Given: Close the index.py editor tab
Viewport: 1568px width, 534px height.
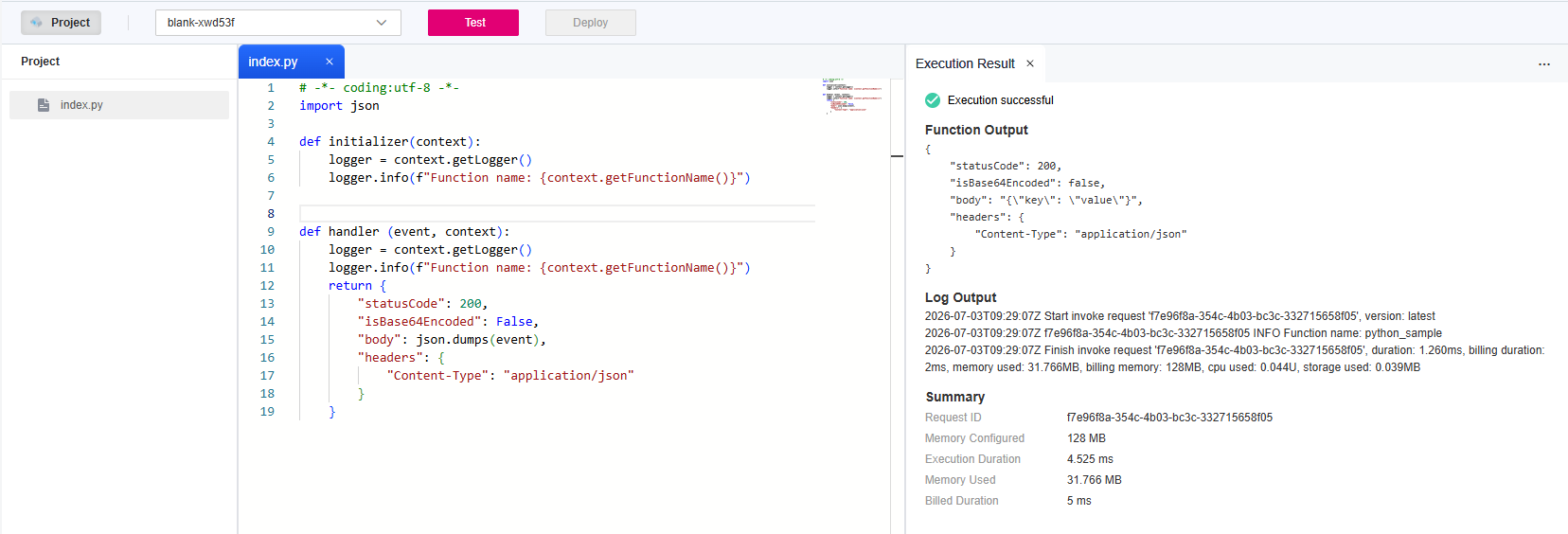Looking at the screenshot, I should 330,62.
